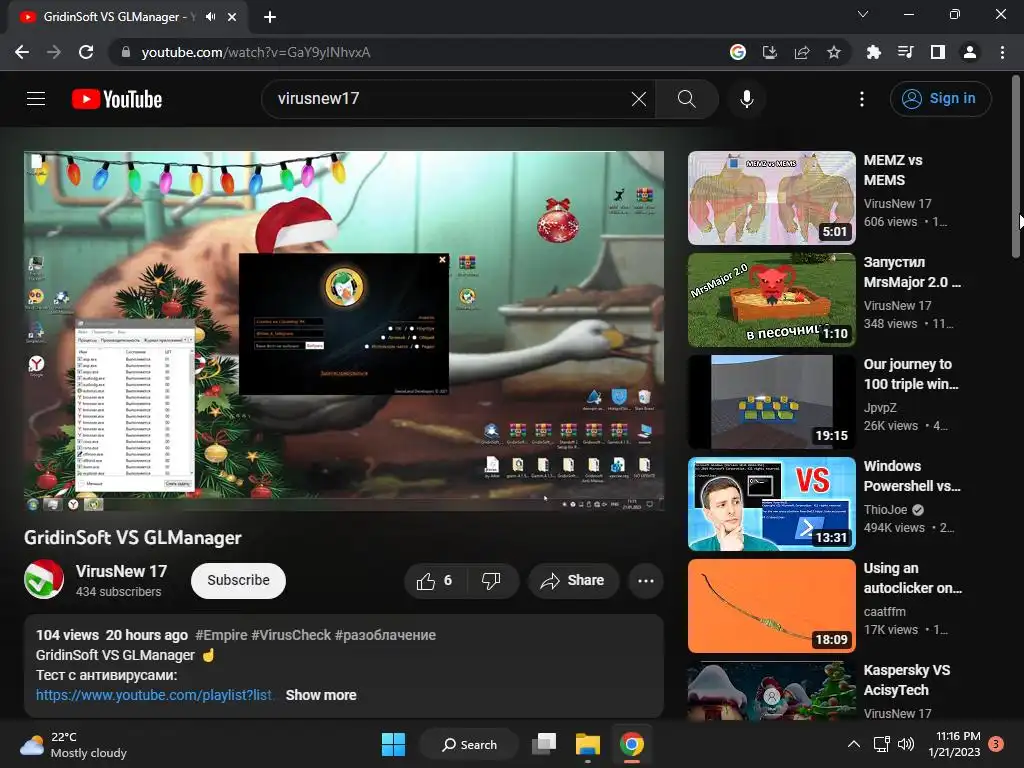Click the Google icon in address bar
The image size is (1024, 768).
[738, 52]
